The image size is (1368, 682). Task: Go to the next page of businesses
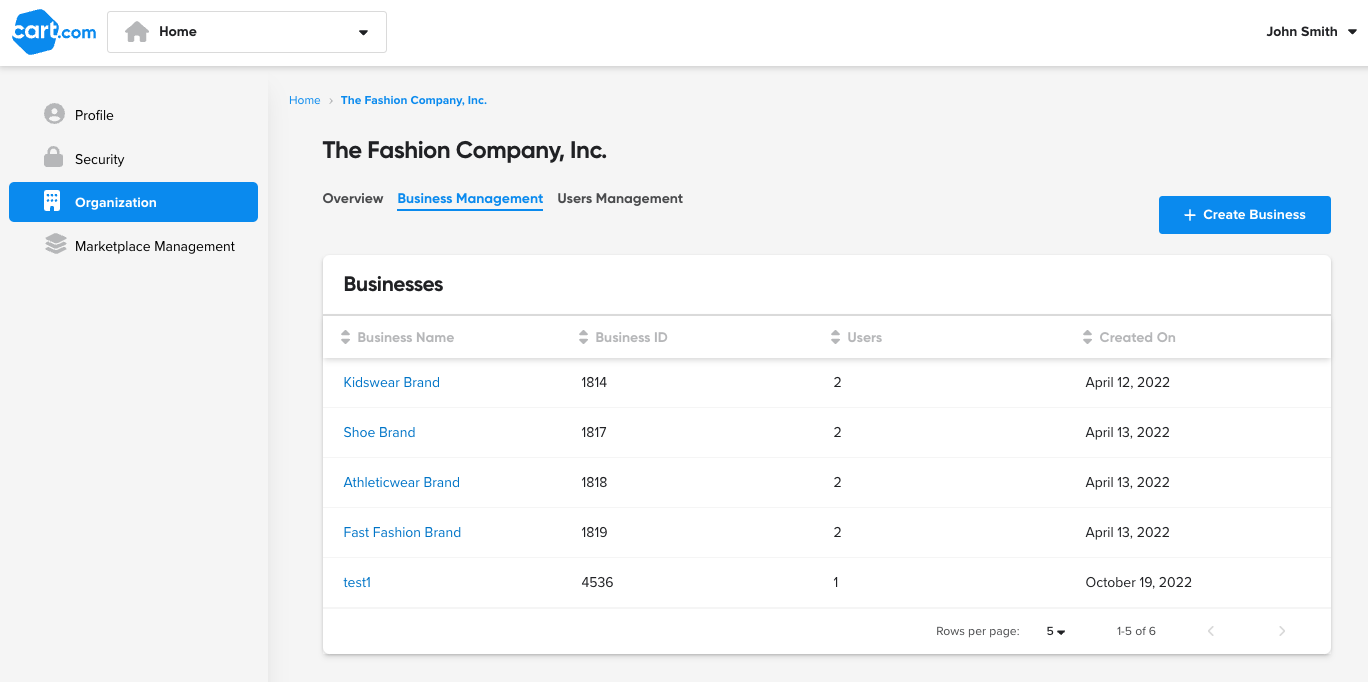point(1282,631)
